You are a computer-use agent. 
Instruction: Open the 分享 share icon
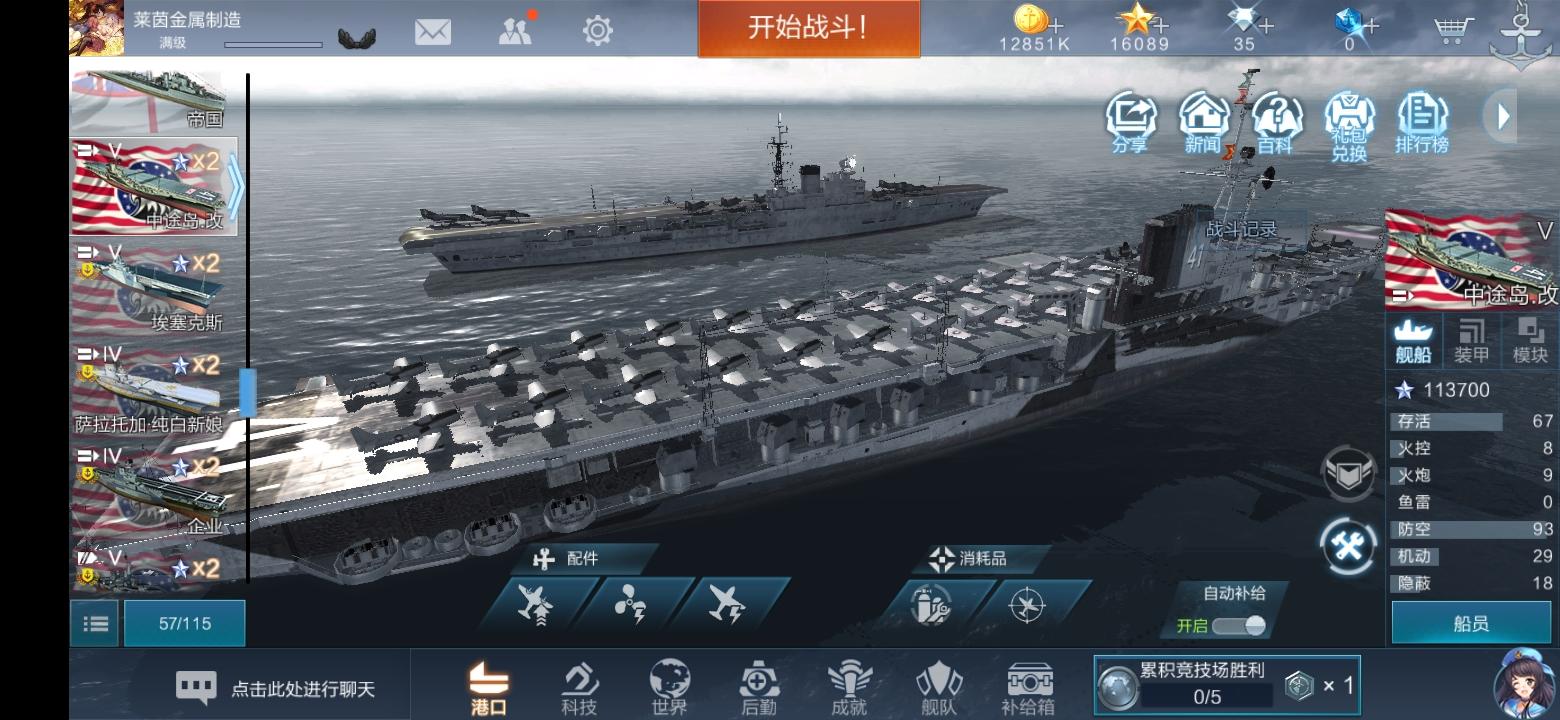1130,123
